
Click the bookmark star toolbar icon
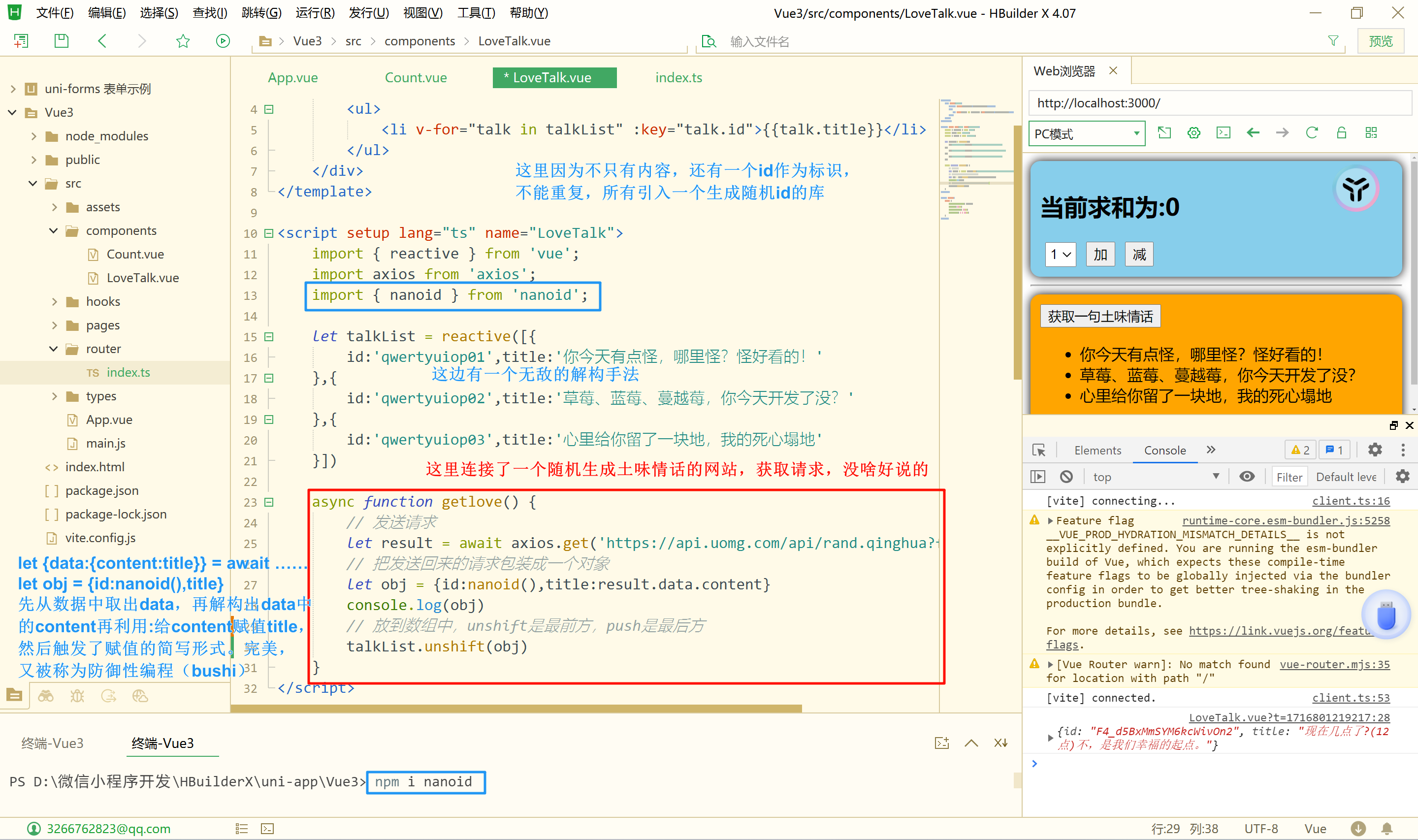click(x=183, y=41)
